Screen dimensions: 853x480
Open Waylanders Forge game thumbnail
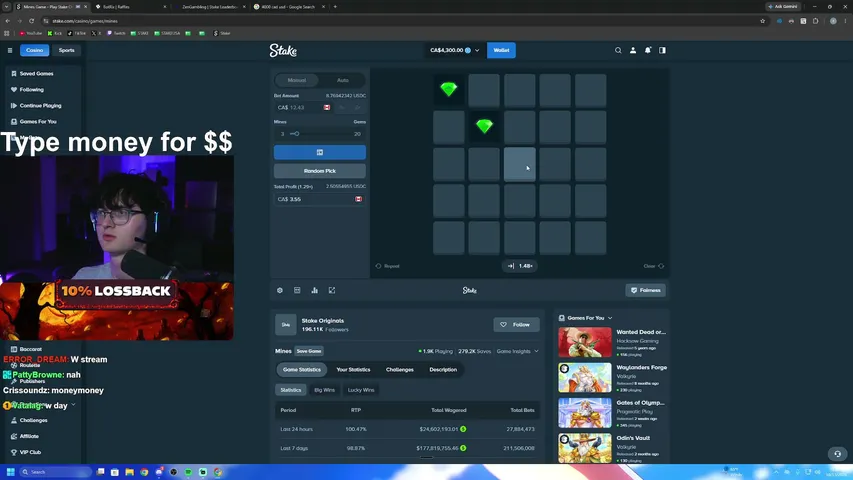tap(585, 378)
